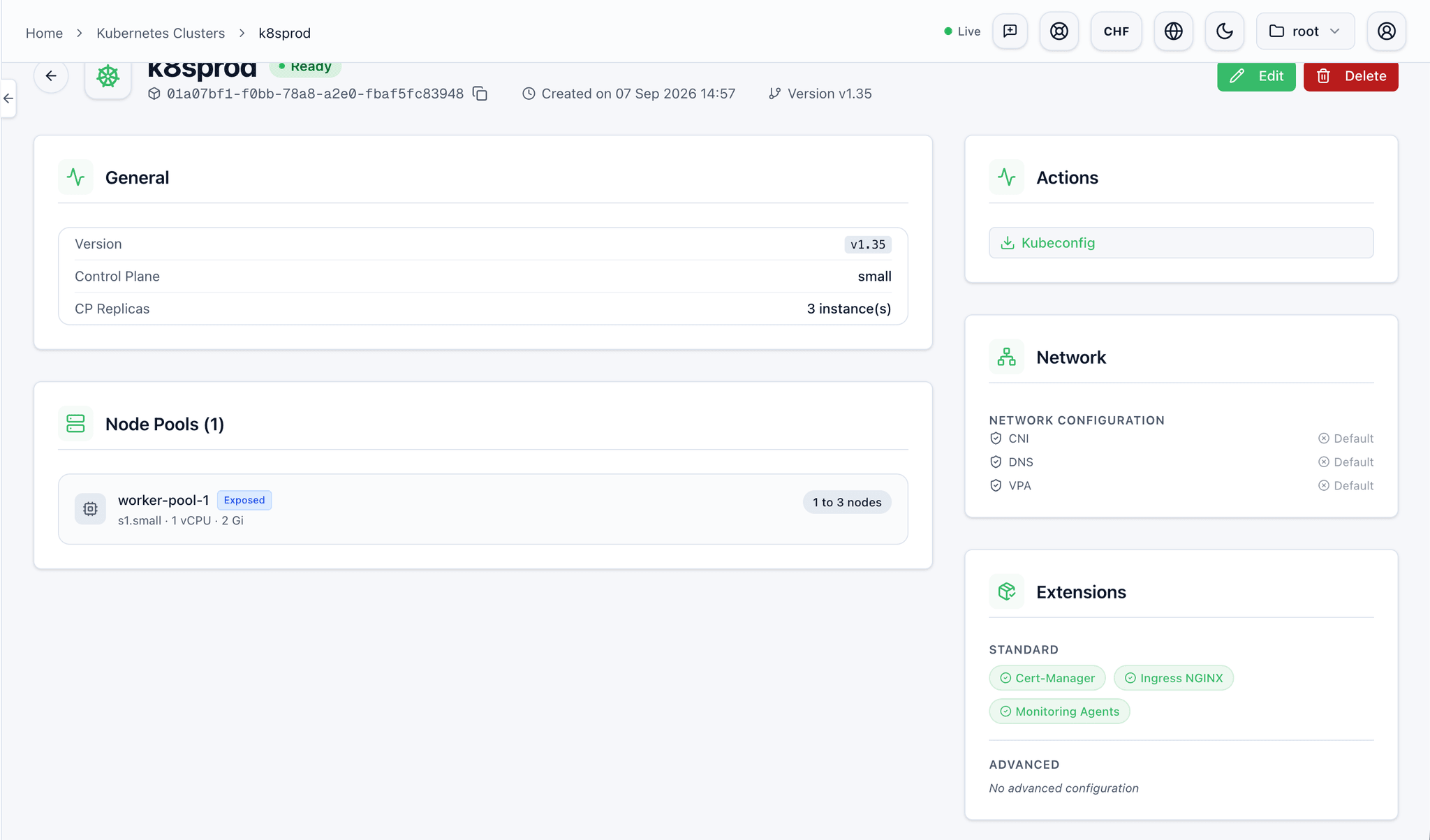Click the Kubernetes helm wheel icon
Image resolution: width=1430 pixels, height=840 pixels.
coord(108,76)
